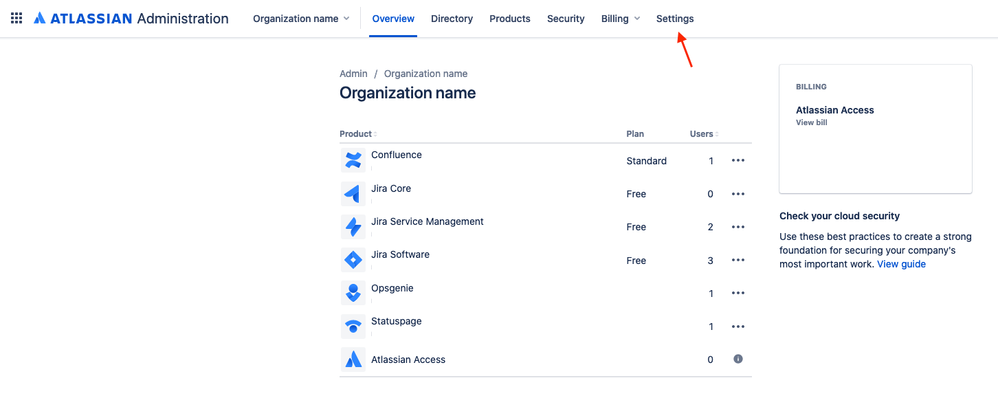This screenshot has height=407, width=998.
Task: Open more actions menu for Jira Core
Action: [x=738, y=194]
